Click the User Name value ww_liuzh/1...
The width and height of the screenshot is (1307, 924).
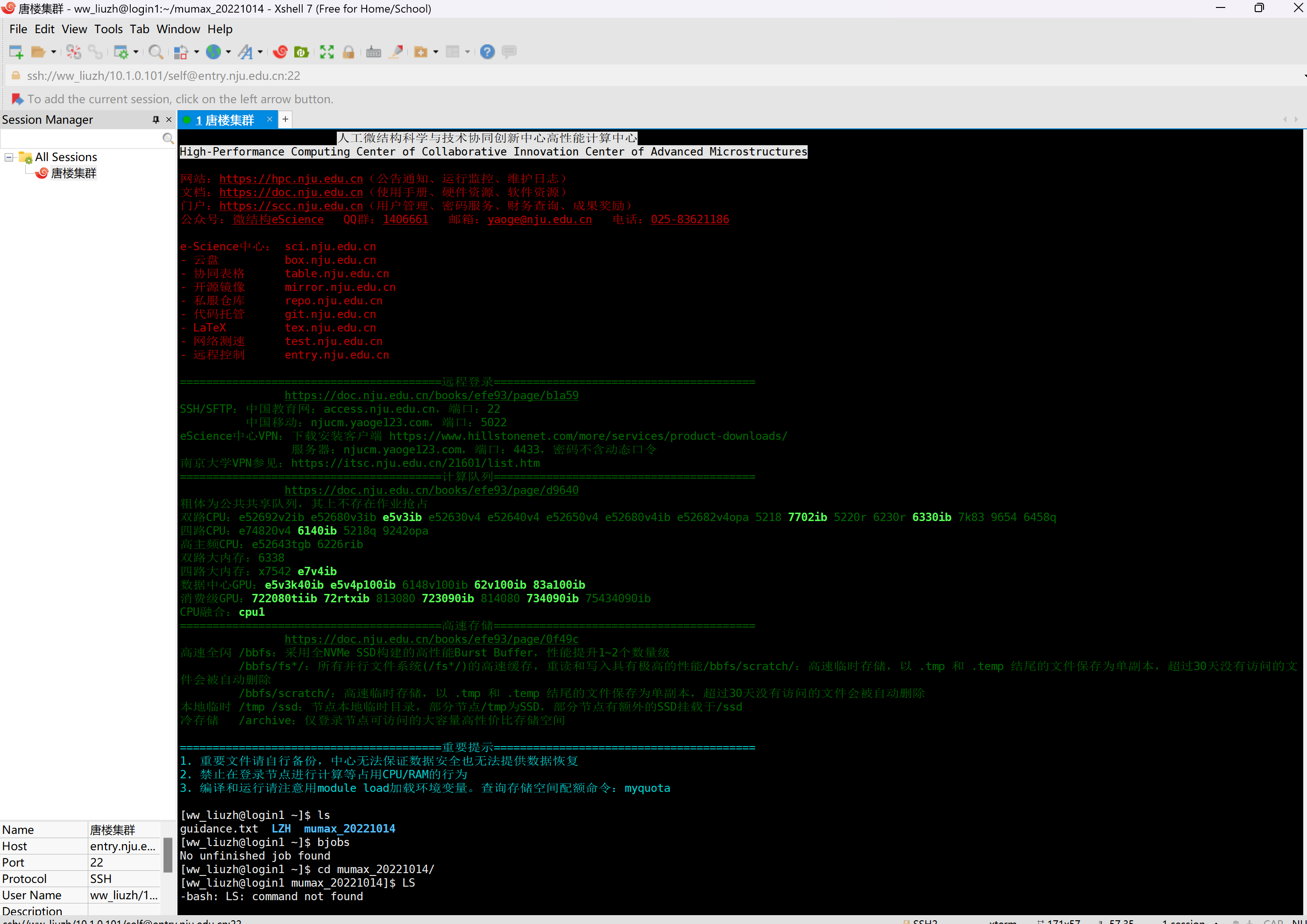(123, 895)
